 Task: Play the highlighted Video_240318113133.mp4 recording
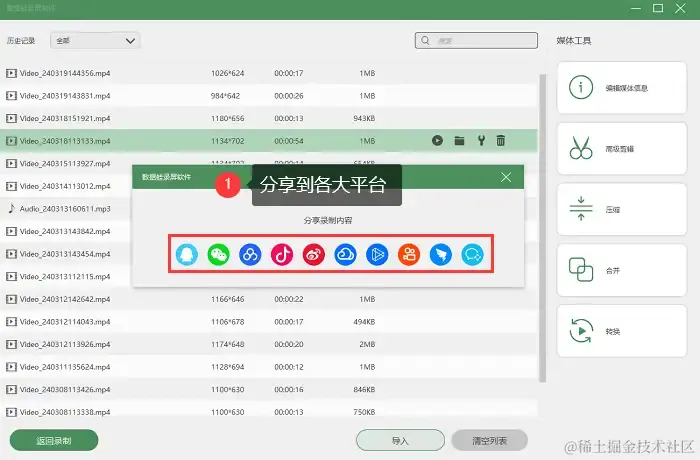pos(438,141)
